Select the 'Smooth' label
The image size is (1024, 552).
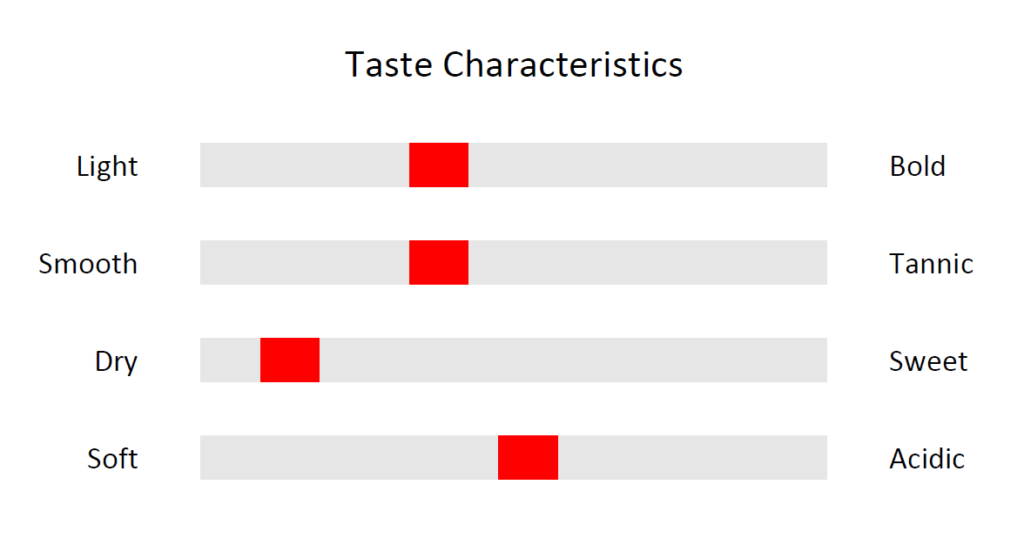(88, 264)
